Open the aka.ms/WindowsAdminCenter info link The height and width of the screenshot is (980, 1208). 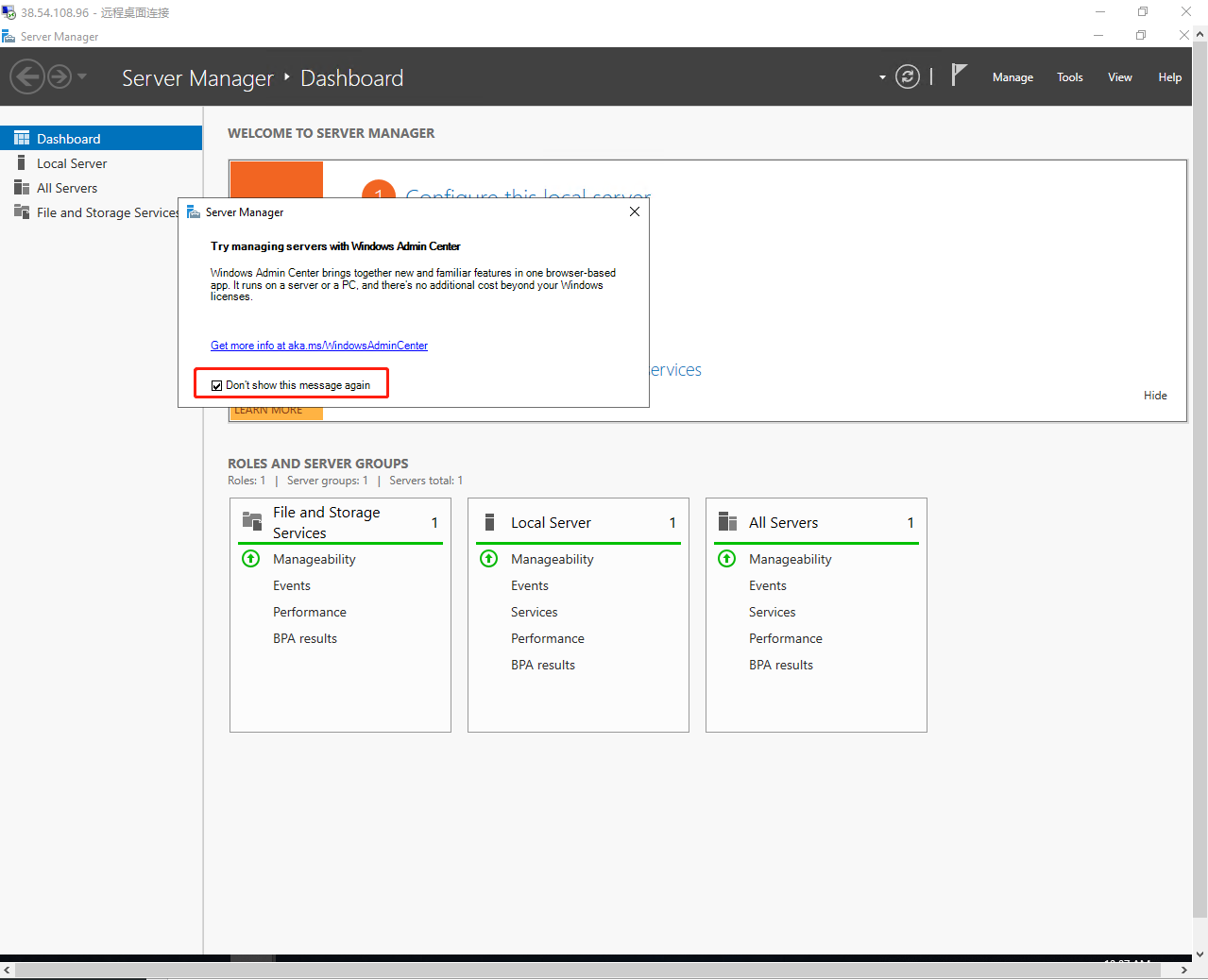tap(319, 346)
